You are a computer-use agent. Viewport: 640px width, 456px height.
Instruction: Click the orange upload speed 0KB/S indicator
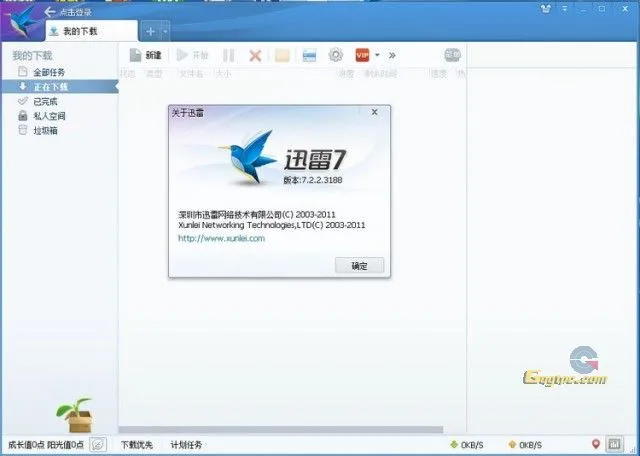[525, 445]
